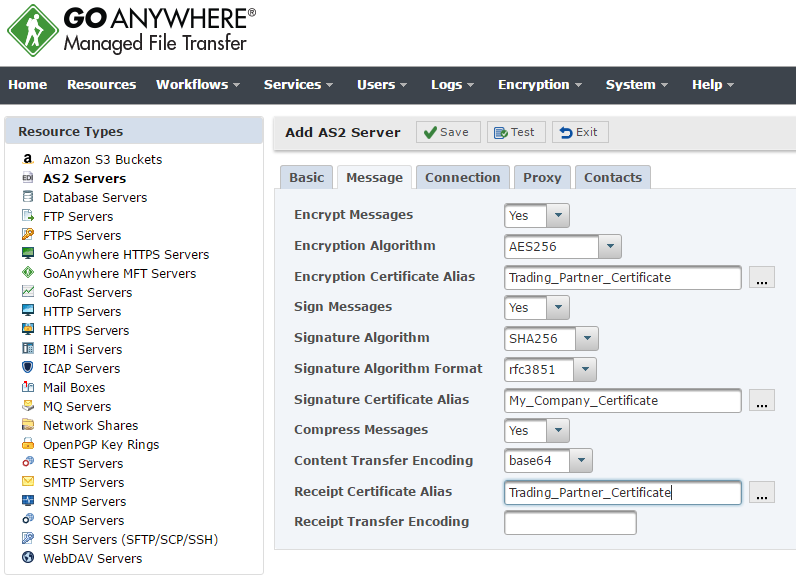Click the OpenPGP Key Rings lock icon
The image size is (796, 582).
[28, 444]
